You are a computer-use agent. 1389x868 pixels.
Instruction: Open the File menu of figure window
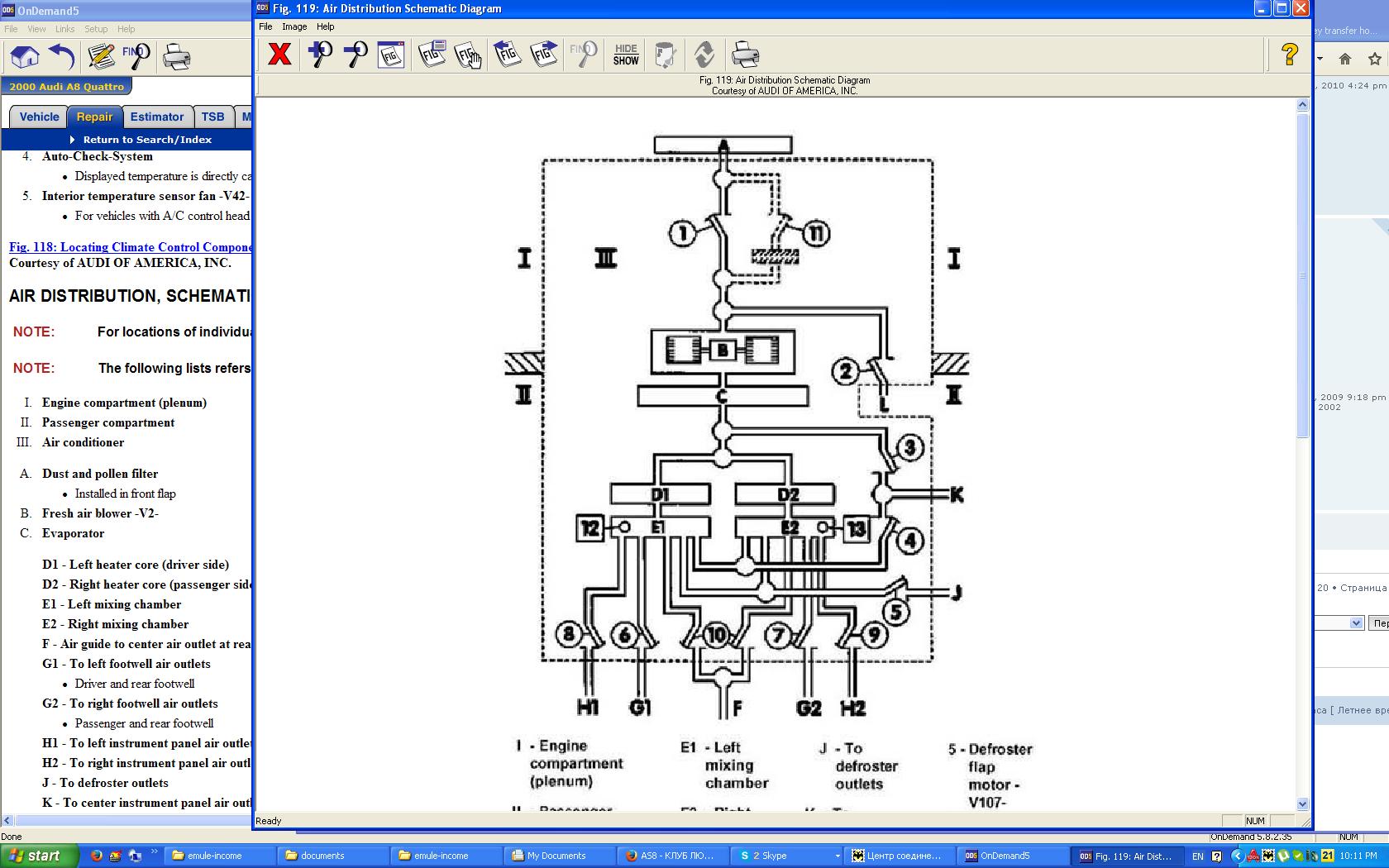265,26
